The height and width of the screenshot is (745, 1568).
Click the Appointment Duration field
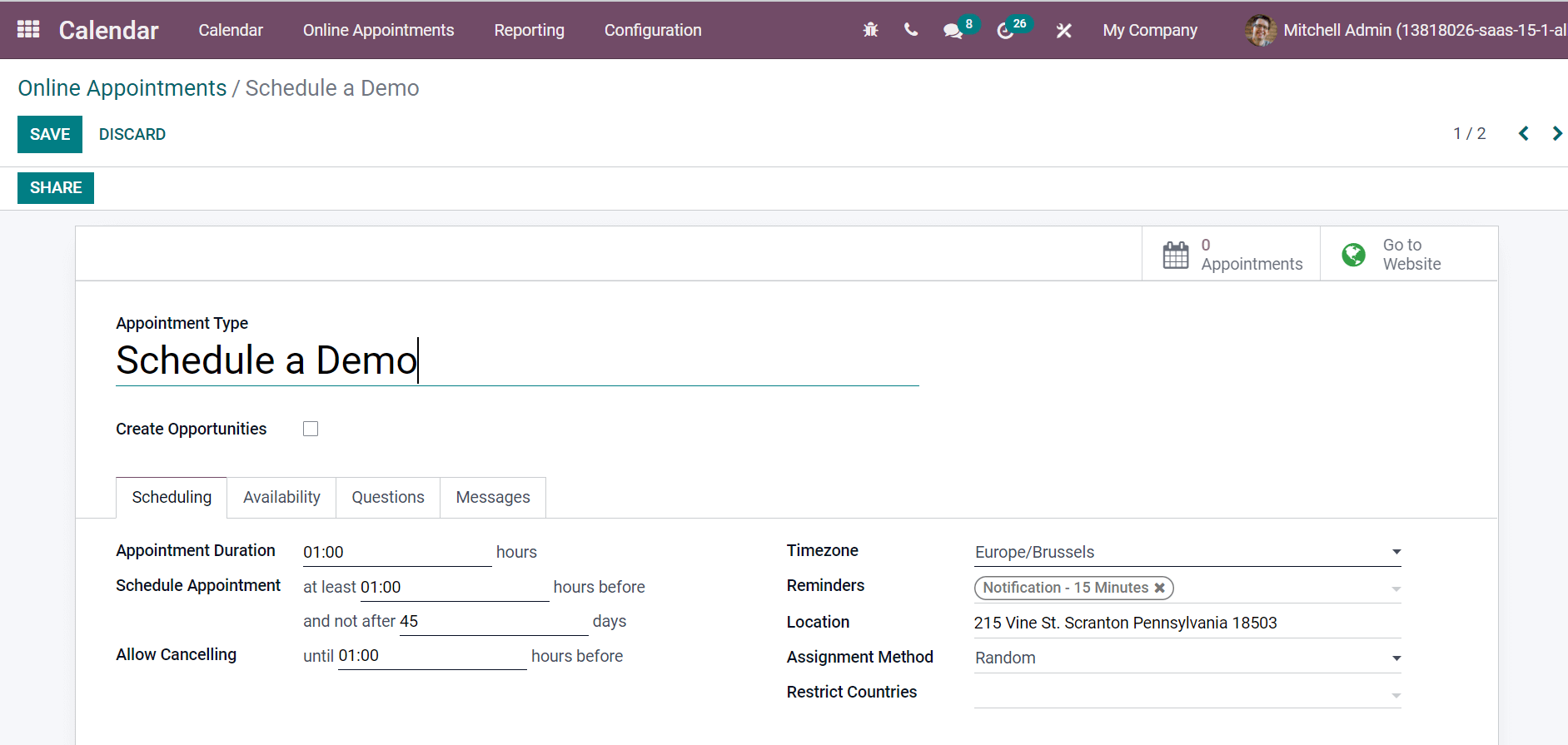click(397, 552)
